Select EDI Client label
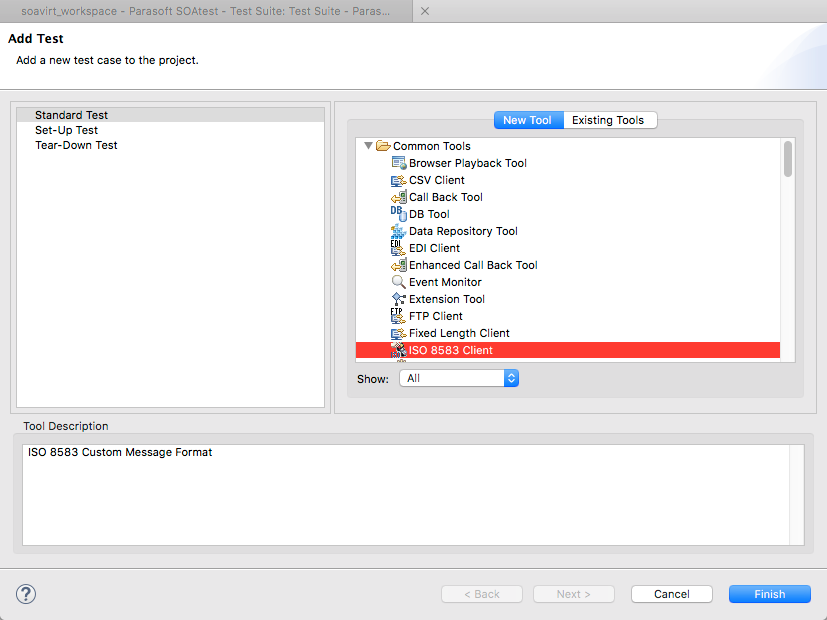Viewport: 827px width, 620px height. [434, 248]
